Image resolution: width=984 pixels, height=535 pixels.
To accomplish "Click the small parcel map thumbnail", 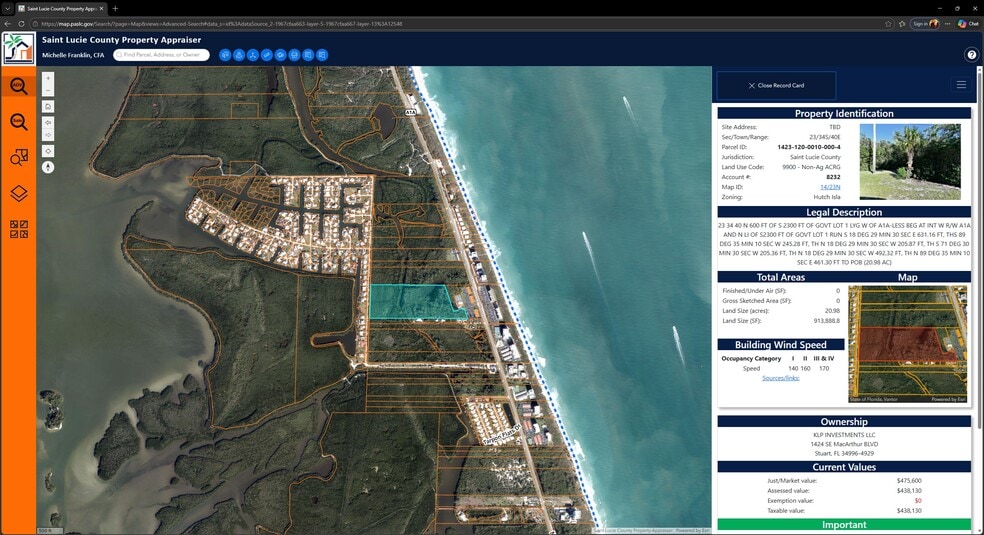I will point(907,344).
